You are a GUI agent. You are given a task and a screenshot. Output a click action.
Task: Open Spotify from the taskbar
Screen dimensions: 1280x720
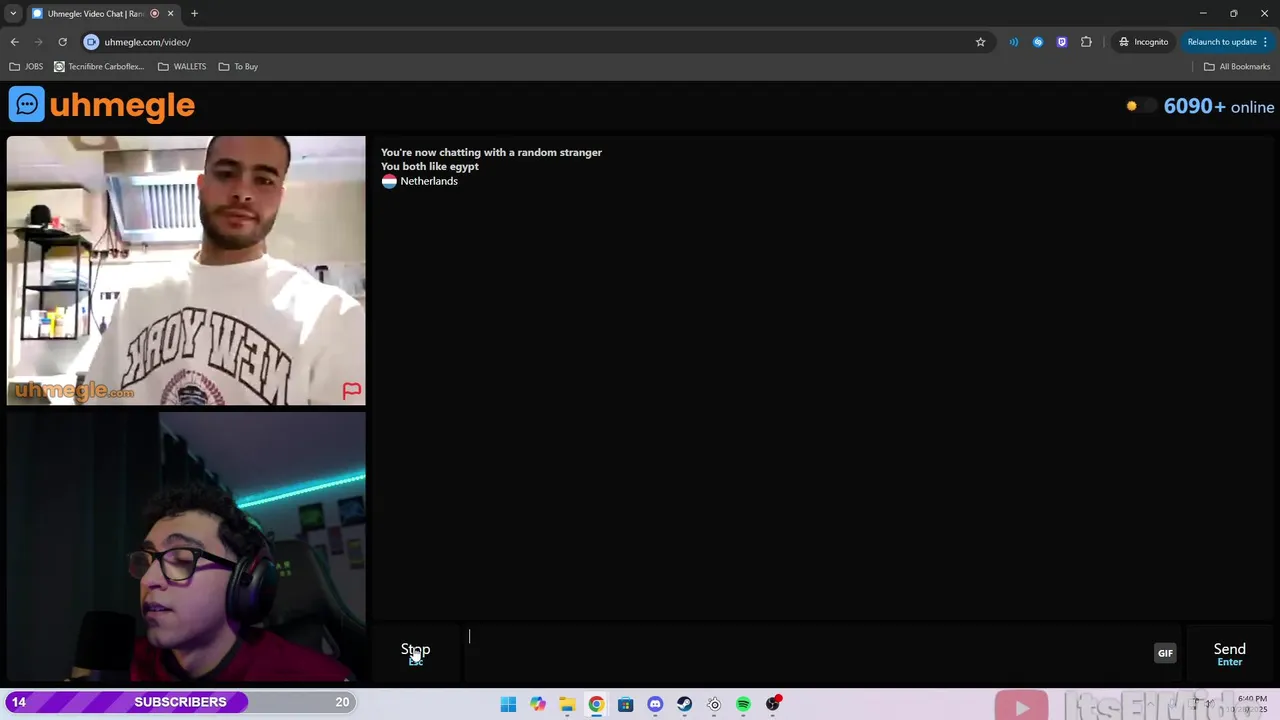click(x=743, y=704)
